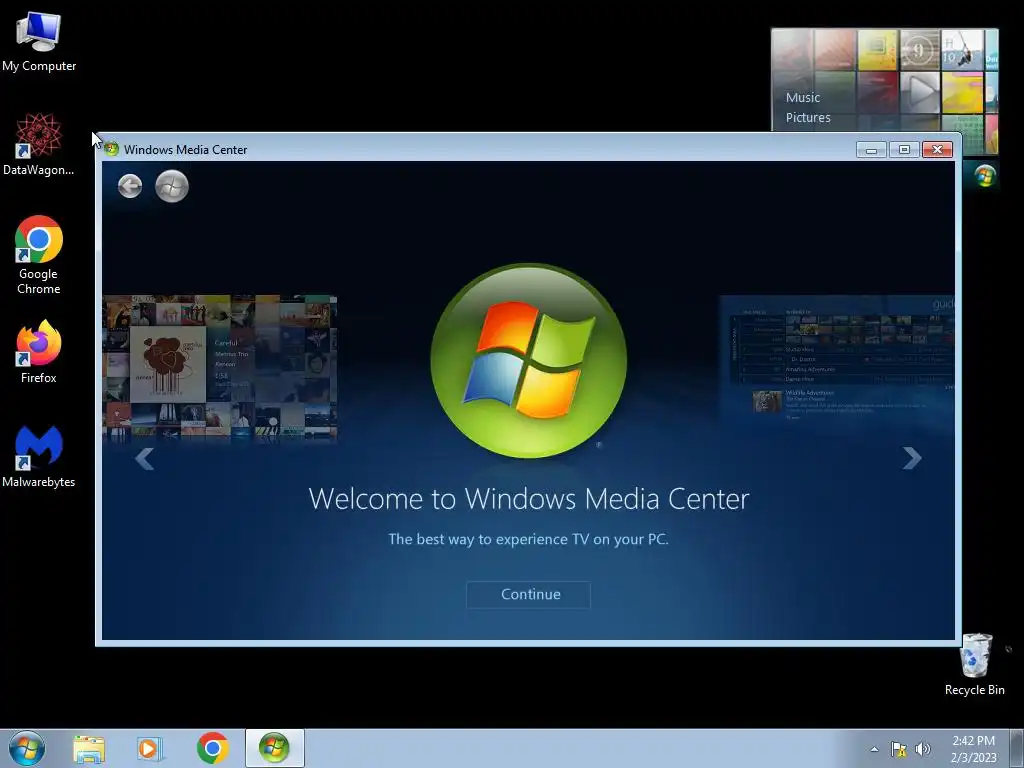This screenshot has height=768, width=1024.
Task: Select the Media Center taskbar button
Action: coord(274,748)
